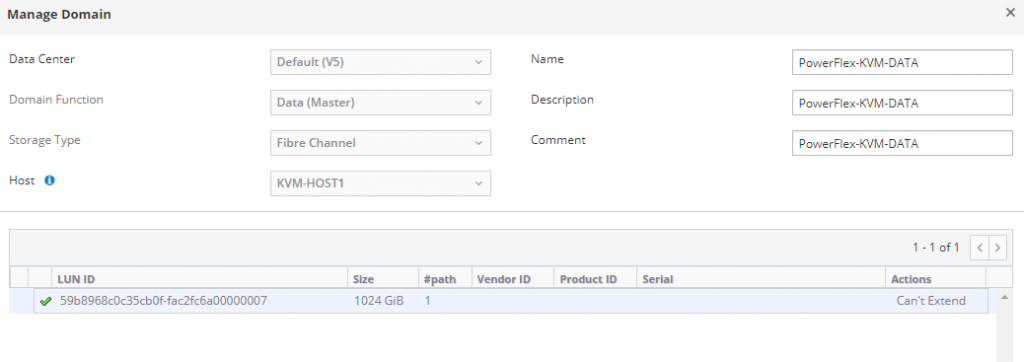Click the Can't Extend action text

click(x=931, y=301)
